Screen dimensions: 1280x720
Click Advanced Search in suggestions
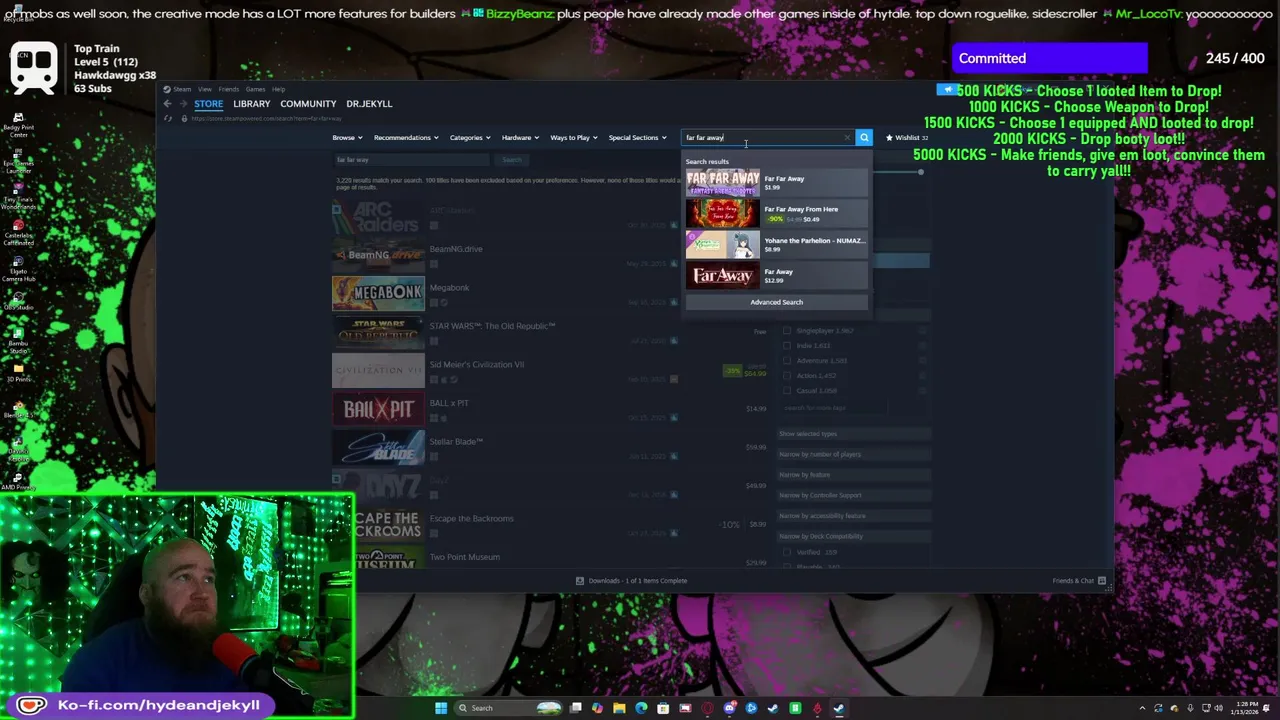[777, 302]
